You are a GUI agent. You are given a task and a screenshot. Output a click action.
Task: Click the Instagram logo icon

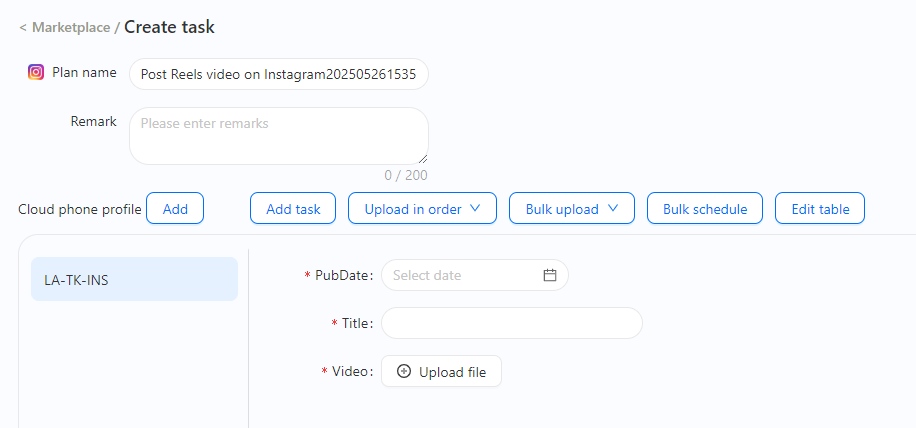pos(36,72)
